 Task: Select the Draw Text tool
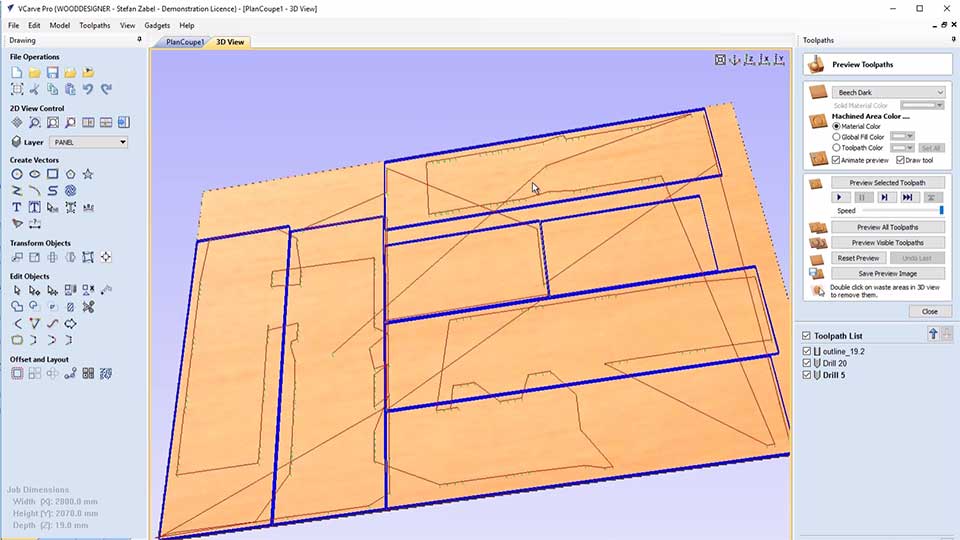pos(17,208)
